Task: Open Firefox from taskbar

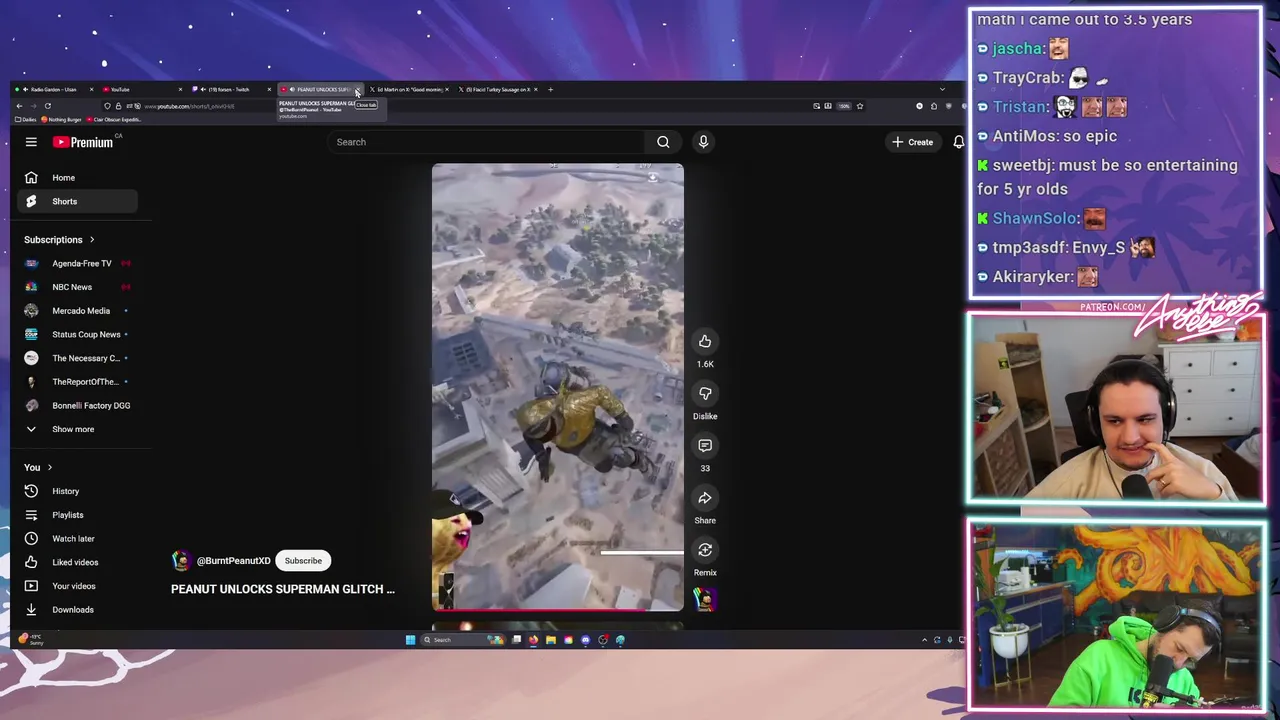Action: tap(533, 640)
